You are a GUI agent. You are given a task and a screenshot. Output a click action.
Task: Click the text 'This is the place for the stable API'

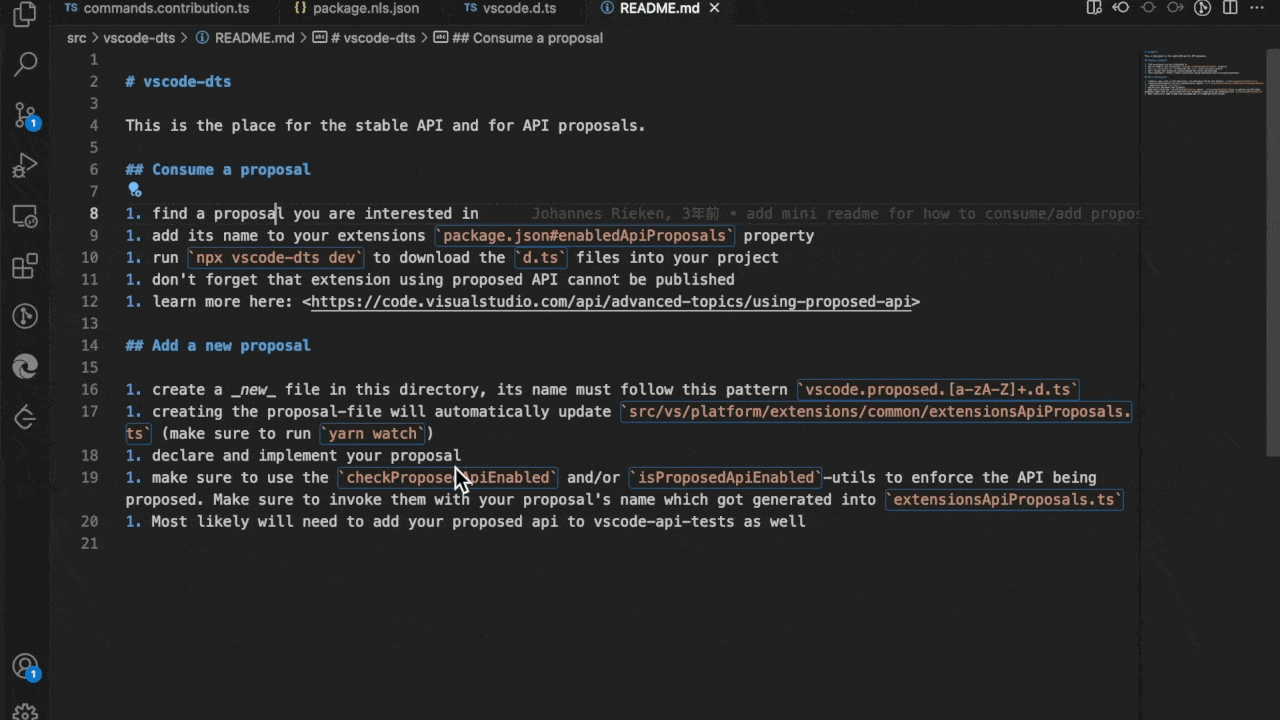pyautogui.click(x=284, y=125)
